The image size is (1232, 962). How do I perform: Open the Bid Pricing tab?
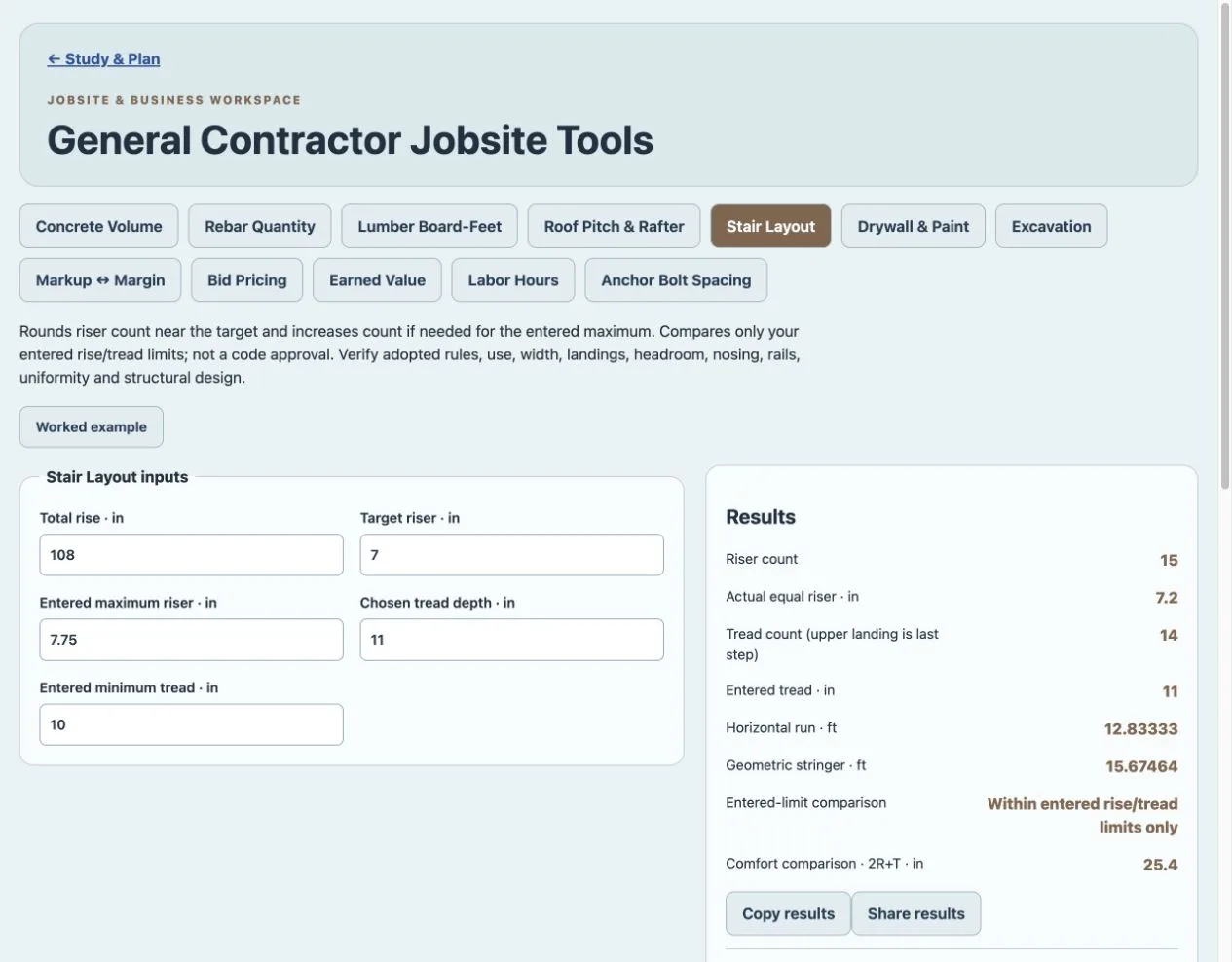247,280
